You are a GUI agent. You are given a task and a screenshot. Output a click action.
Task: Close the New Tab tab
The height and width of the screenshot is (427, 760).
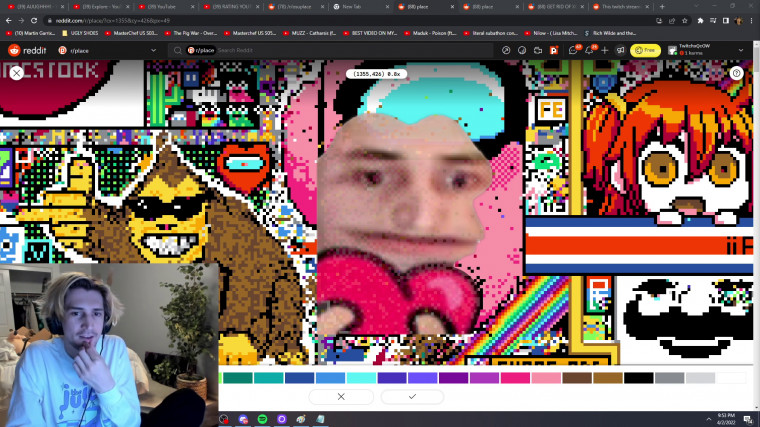387,7
